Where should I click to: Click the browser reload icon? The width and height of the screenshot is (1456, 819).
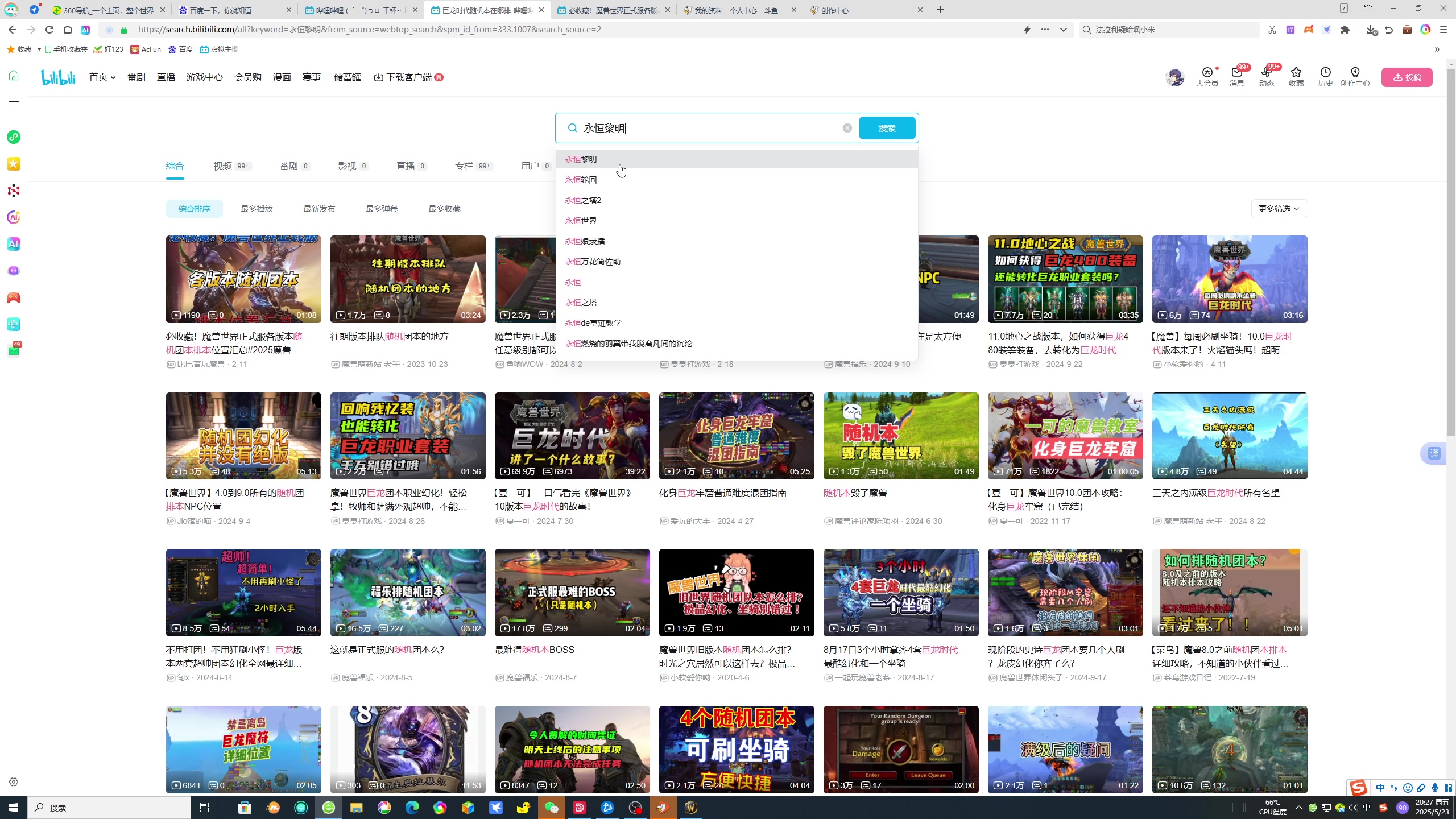click(x=49, y=30)
